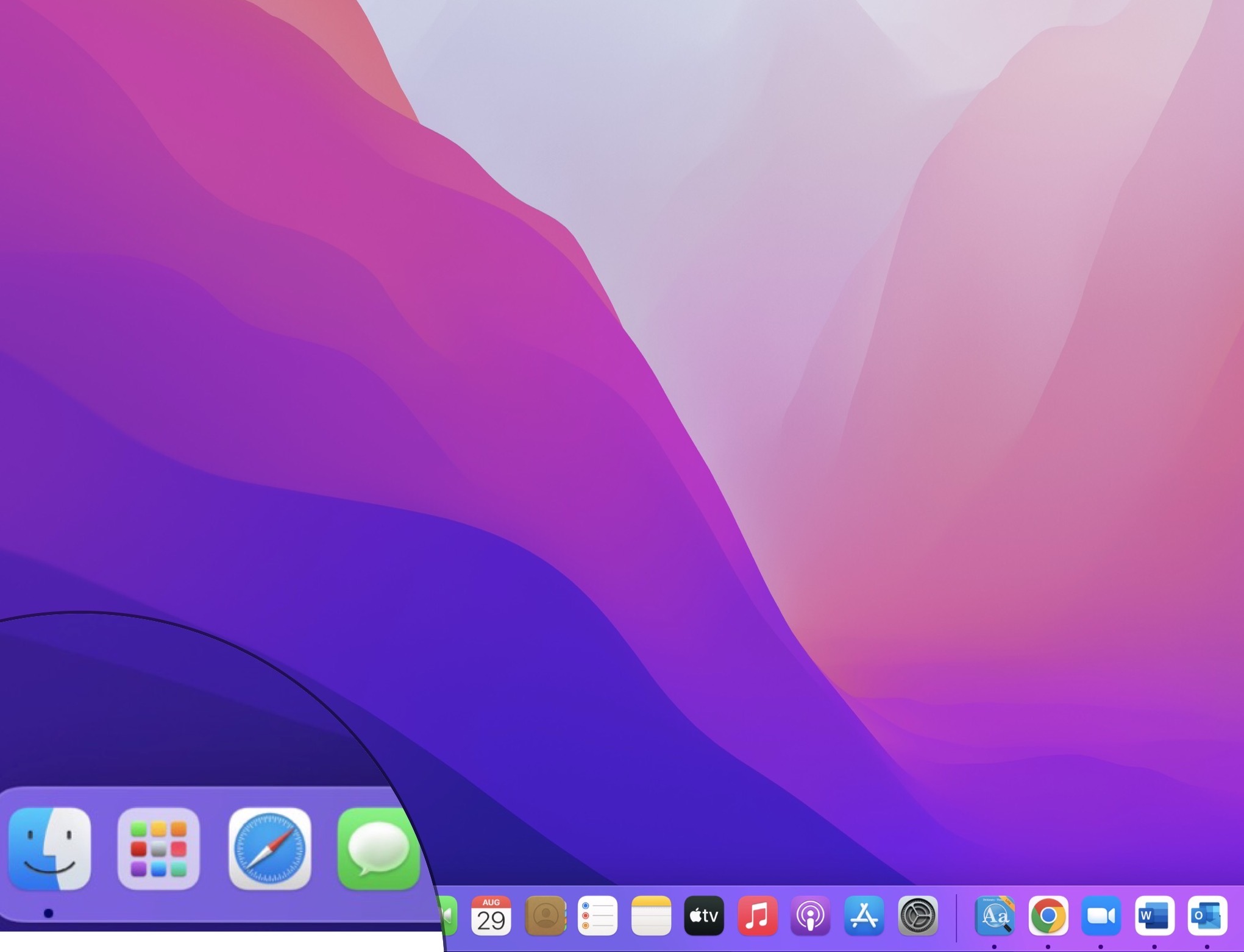Viewport: 1244px width, 952px height.
Task: Open the yellow Notes app
Action: click(651, 915)
